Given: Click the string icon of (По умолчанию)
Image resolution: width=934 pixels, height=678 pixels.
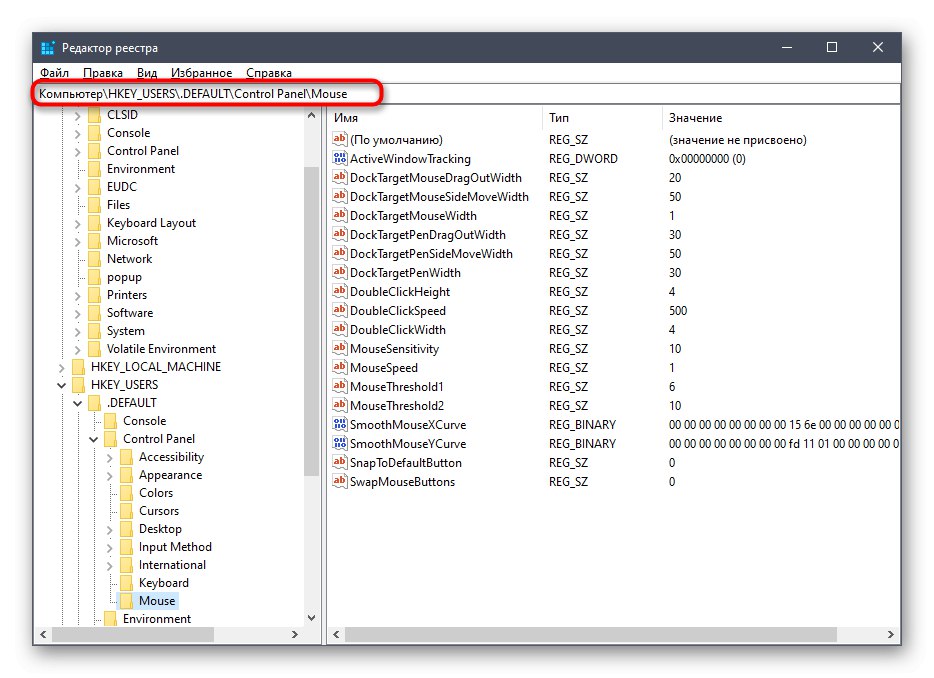Looking at the screenshot, I should click(x=340, y=139).
